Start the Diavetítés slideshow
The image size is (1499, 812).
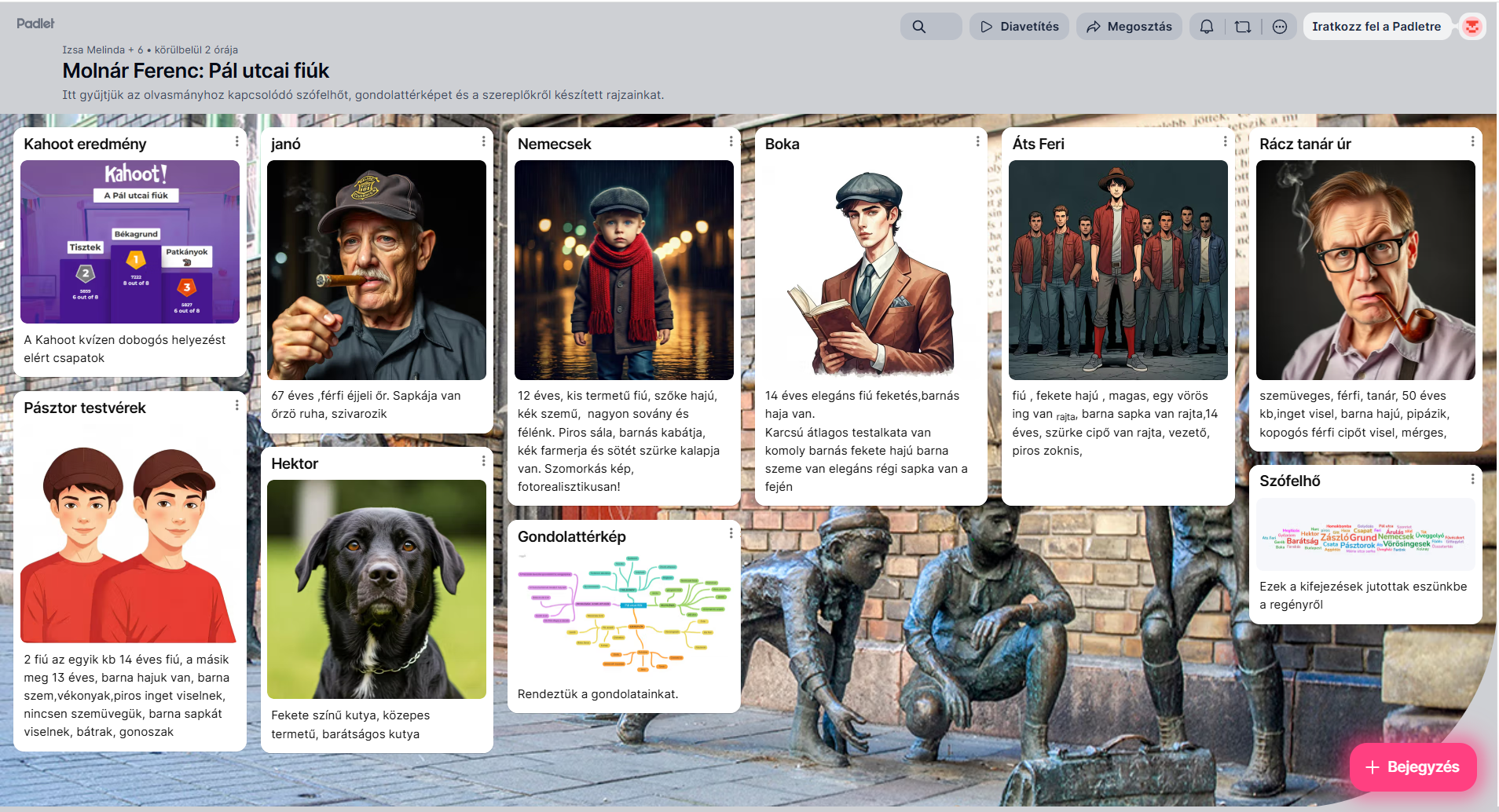(x=1019, y=27)
